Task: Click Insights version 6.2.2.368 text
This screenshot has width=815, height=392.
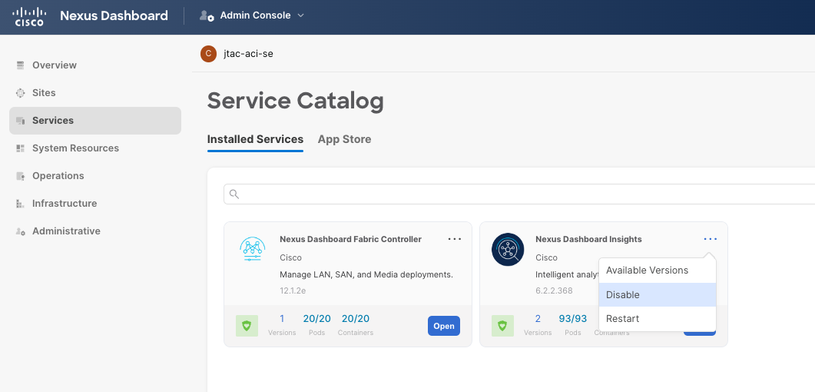Action: tap(554, 291)
